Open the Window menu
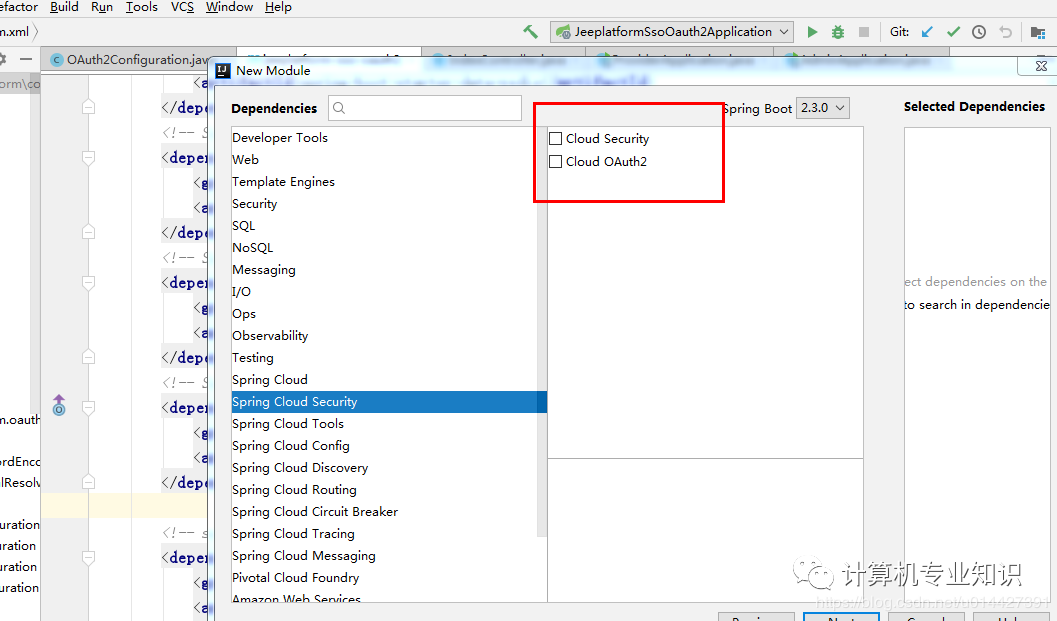This screenshot has height=621, width=1057. (x=229, y=7)
